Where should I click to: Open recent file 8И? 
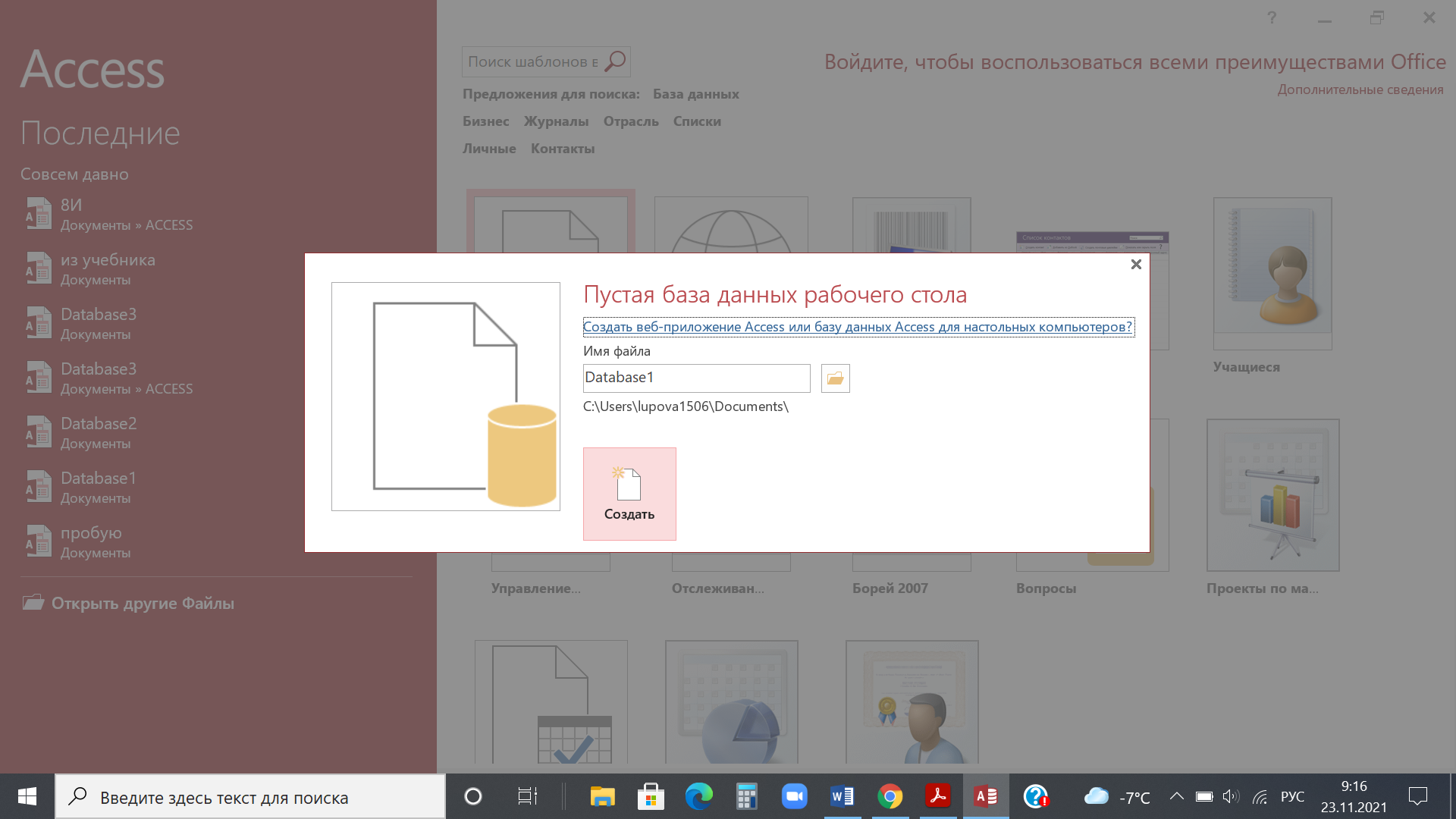coord(216,214)
